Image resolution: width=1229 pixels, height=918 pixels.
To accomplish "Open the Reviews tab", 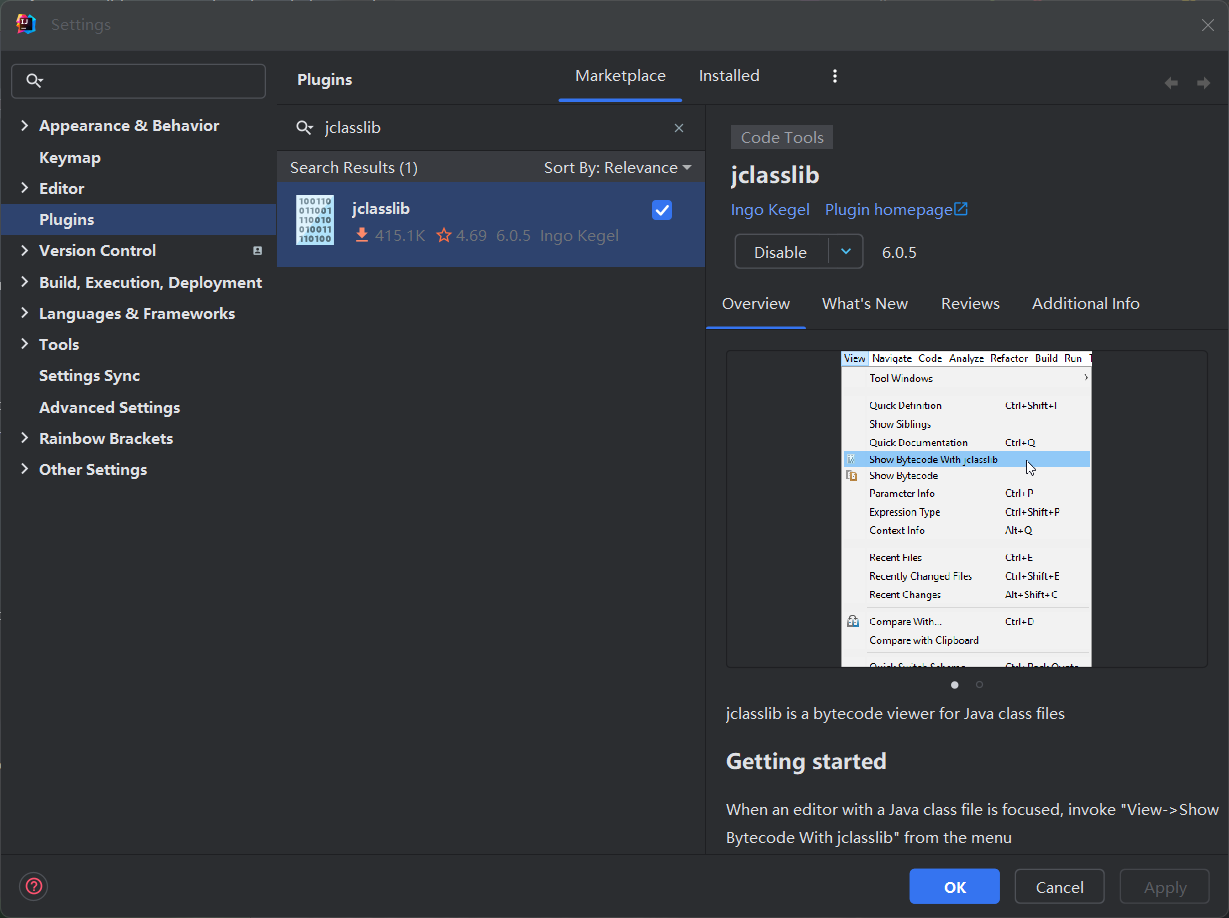I will pos(970,304).
